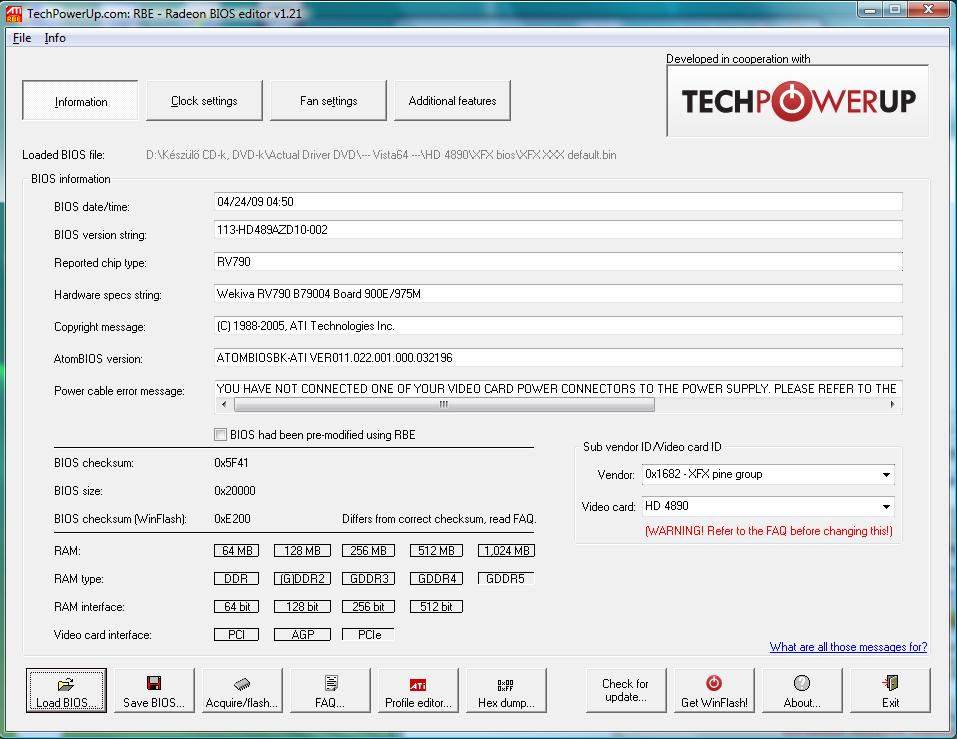The width and height of the screenshot is (957, 739).
Task: Select the PCI interface indicator
Action: [236, 635]
